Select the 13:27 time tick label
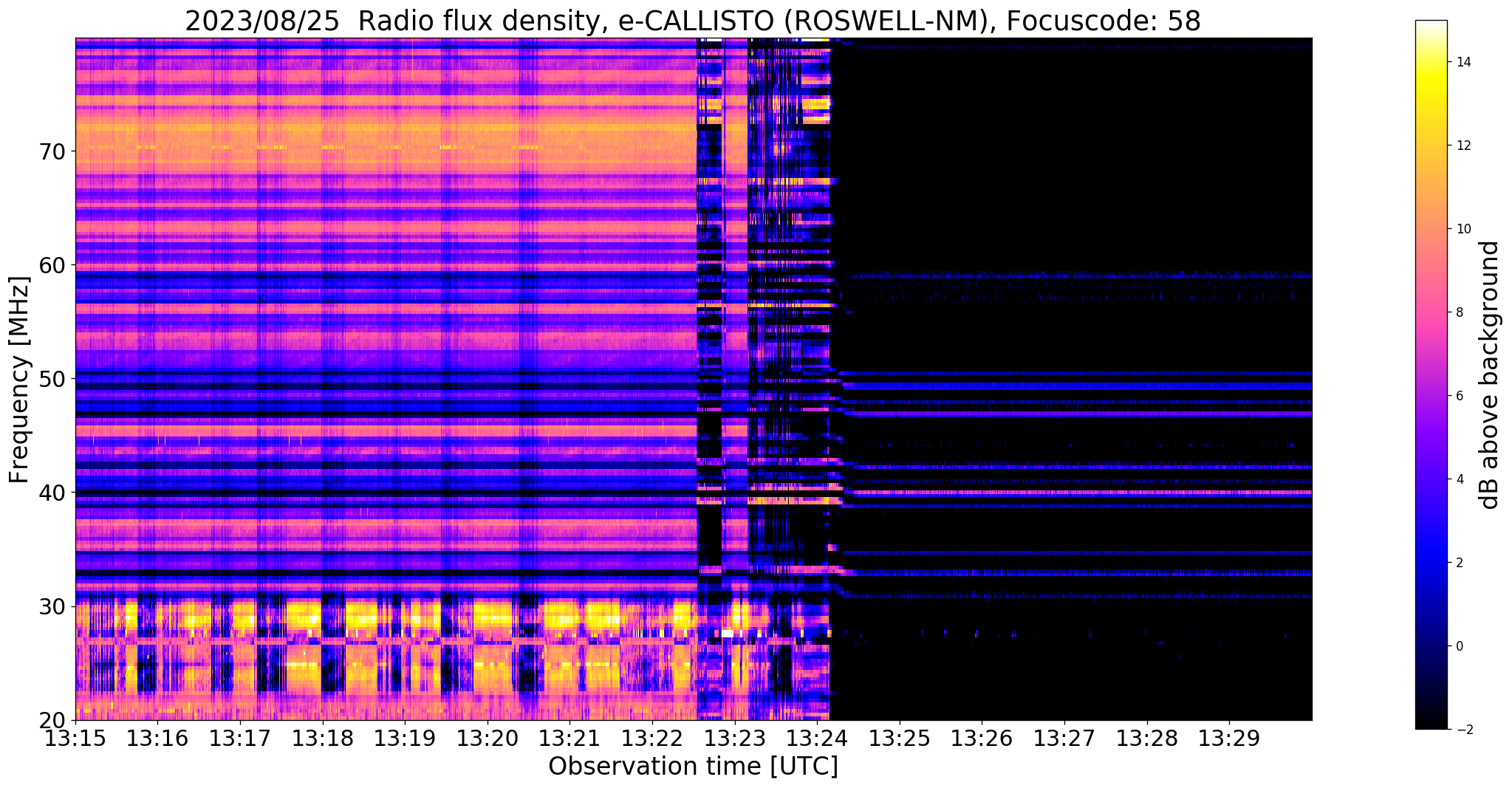Viewport: 1512px width, 788px height. click(1064, 738)
